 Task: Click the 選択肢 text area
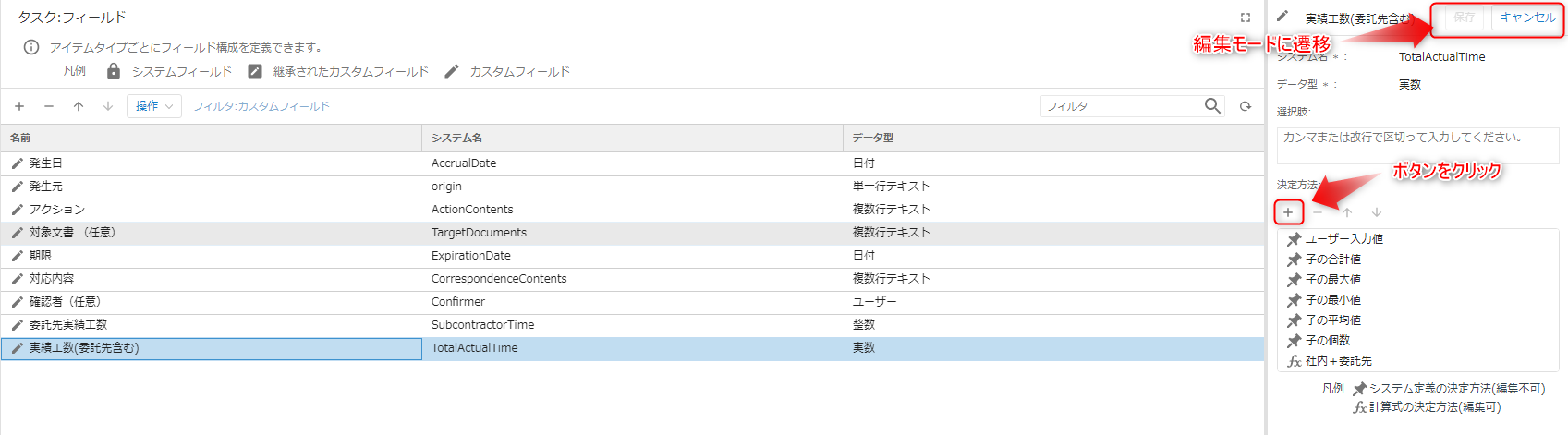[1418, 146]
